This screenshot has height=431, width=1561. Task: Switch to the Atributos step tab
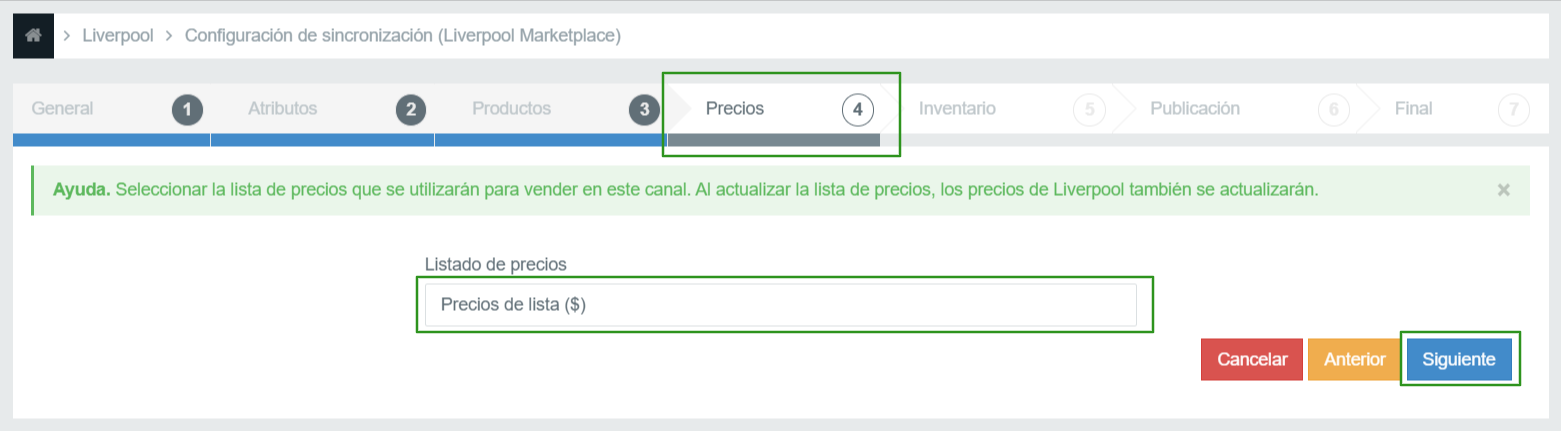(x=323, y=109)
